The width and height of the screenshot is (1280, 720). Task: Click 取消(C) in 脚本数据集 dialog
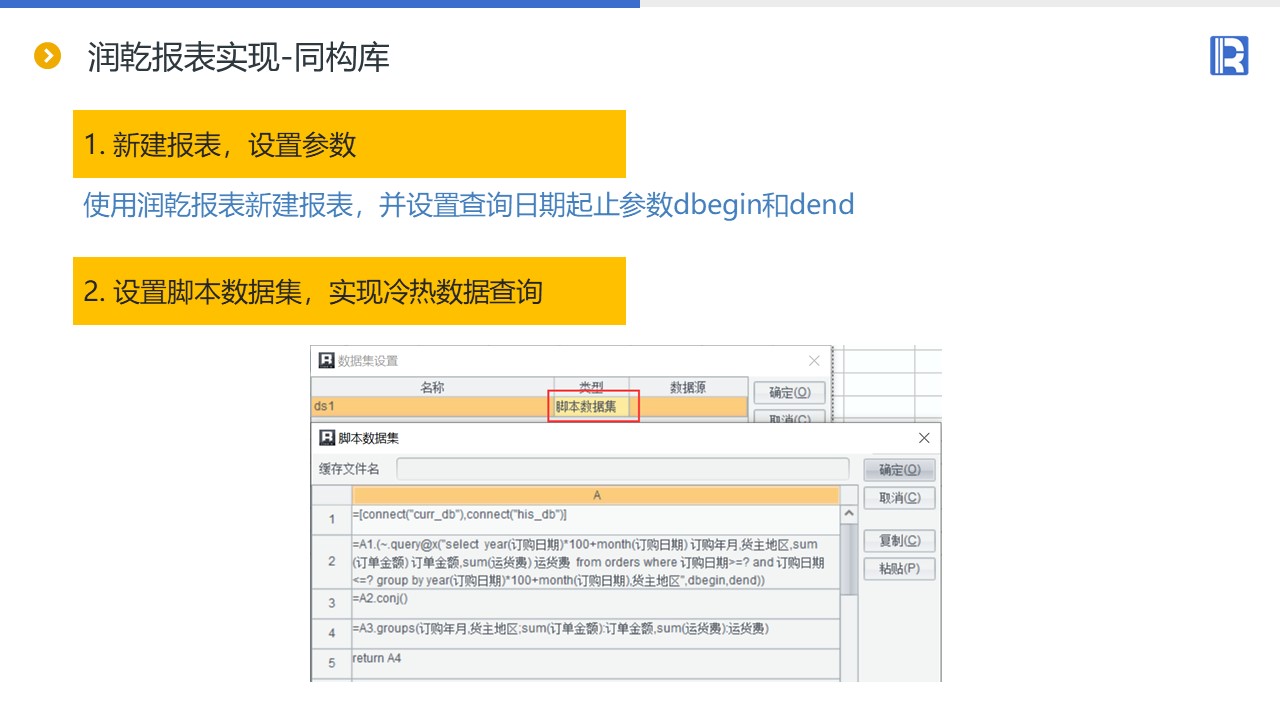[899, 498]
